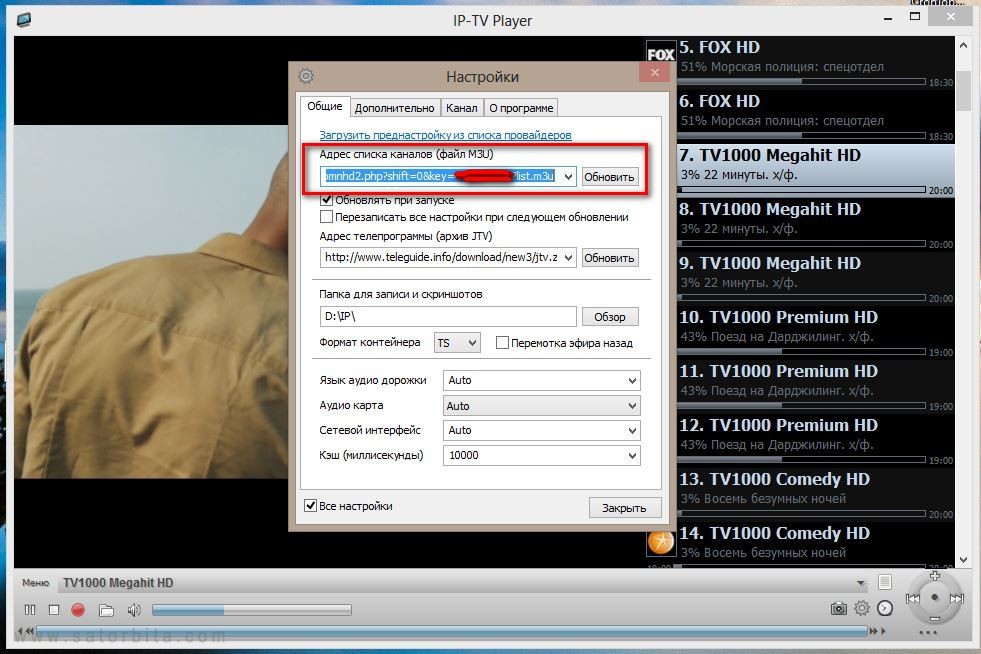Click the Загрузить преднастройку из списка провайдеров link

coord(445,135)
